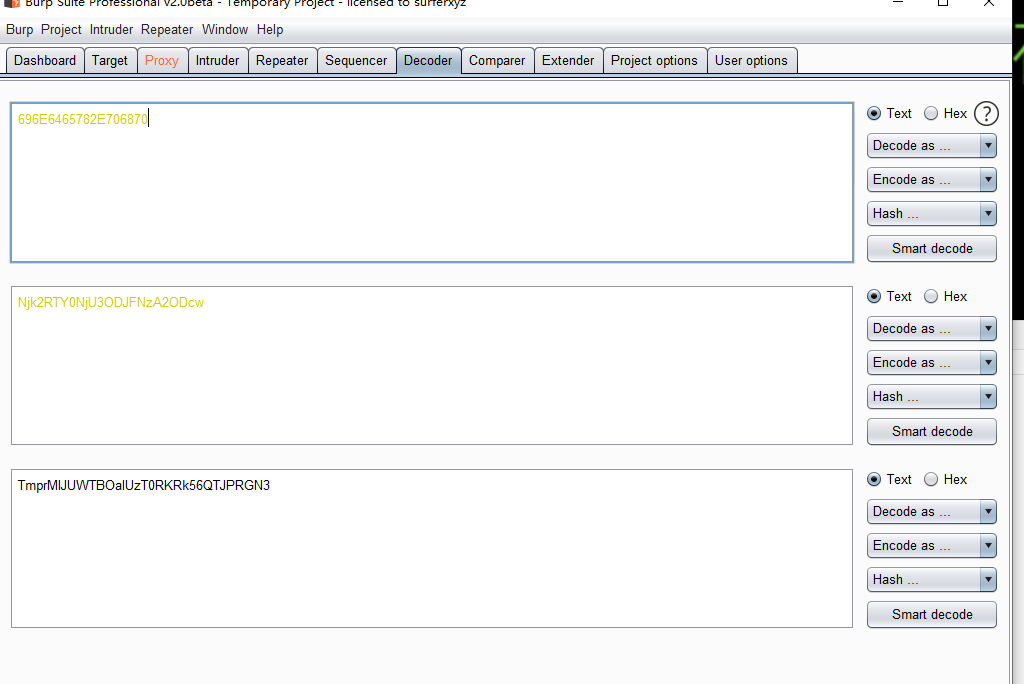
Task: Open 'Encode as' dropdown in first panel
Action: click(x=931, y=180)
